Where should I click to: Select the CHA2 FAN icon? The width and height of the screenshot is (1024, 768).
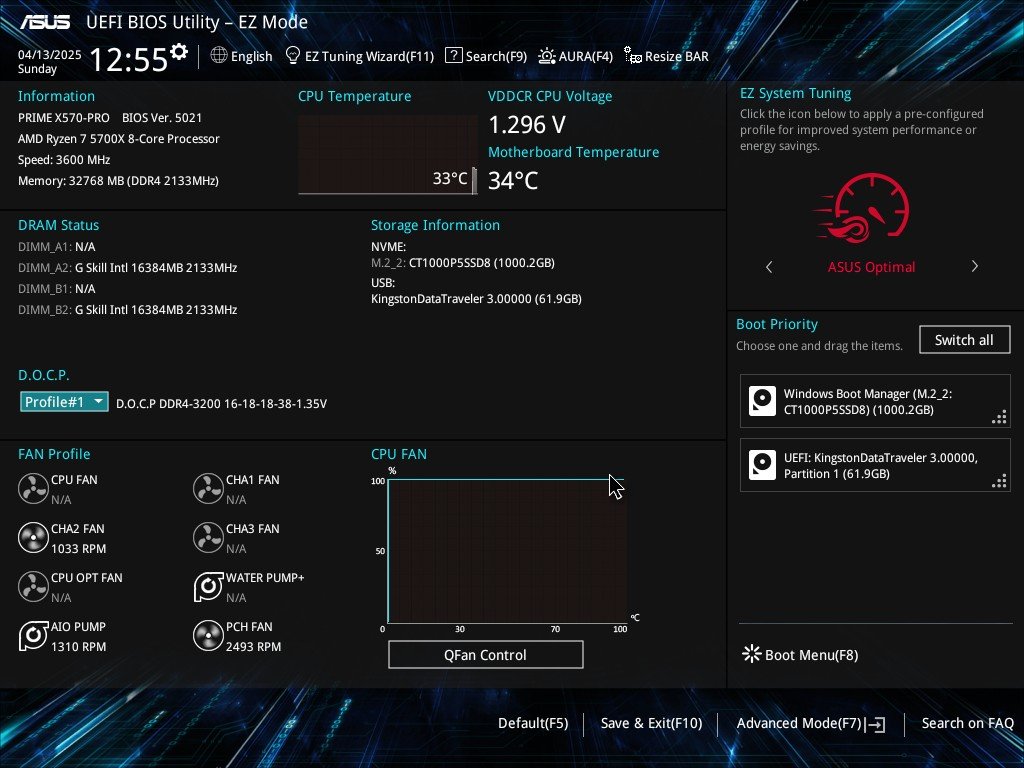click(x=33, y=537)
